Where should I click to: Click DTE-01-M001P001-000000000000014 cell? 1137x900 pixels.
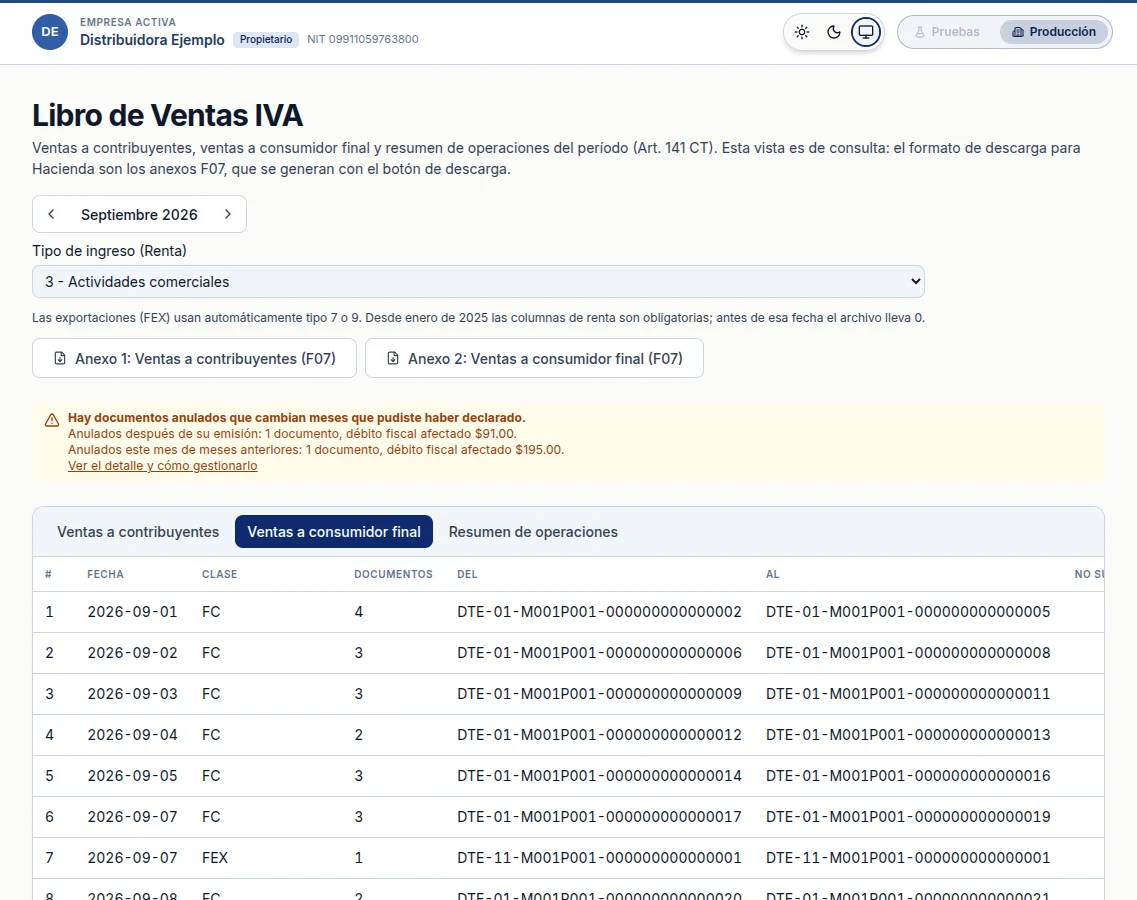[599, 776]
